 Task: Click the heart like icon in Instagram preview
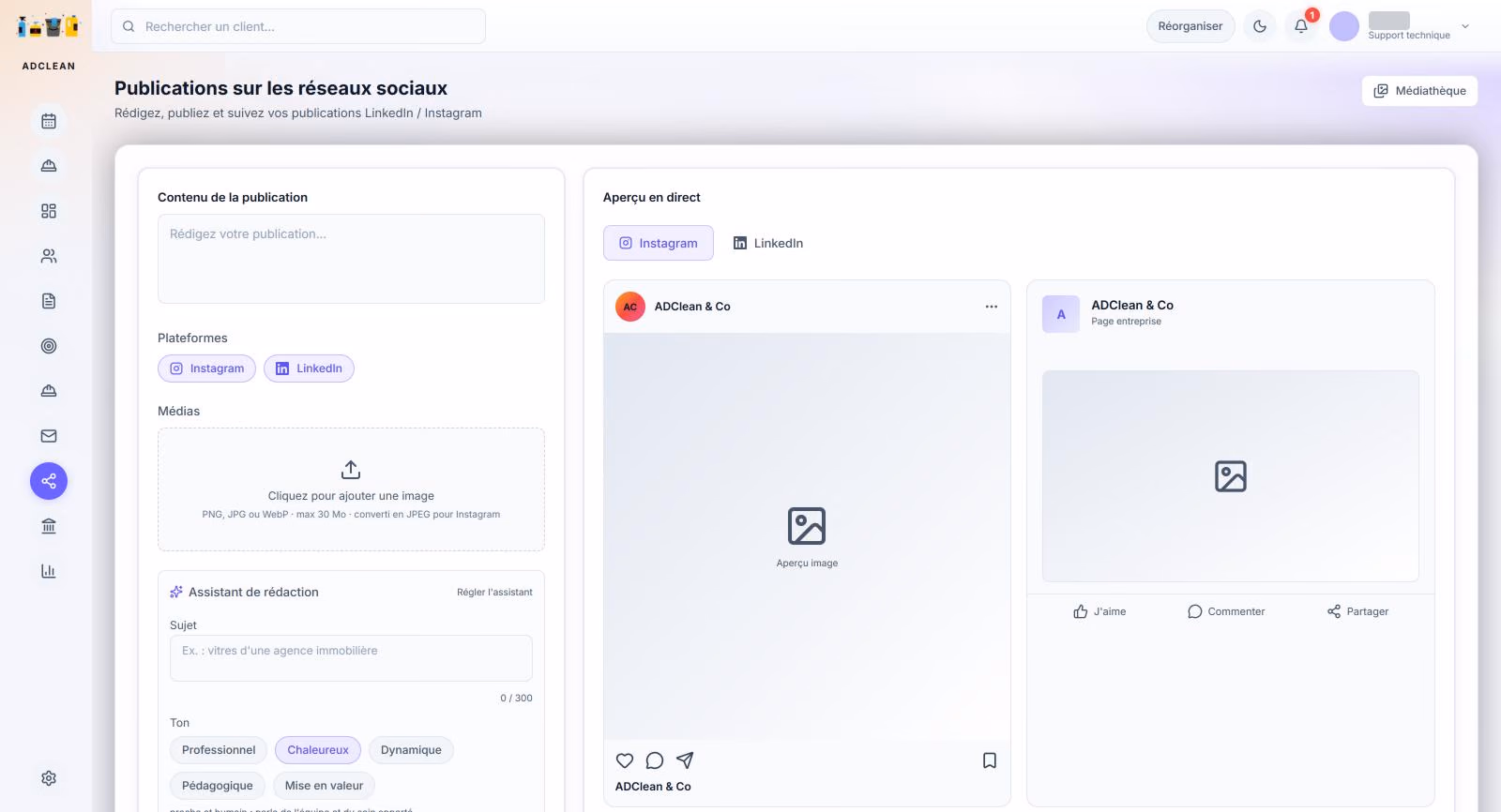(625, 760)
